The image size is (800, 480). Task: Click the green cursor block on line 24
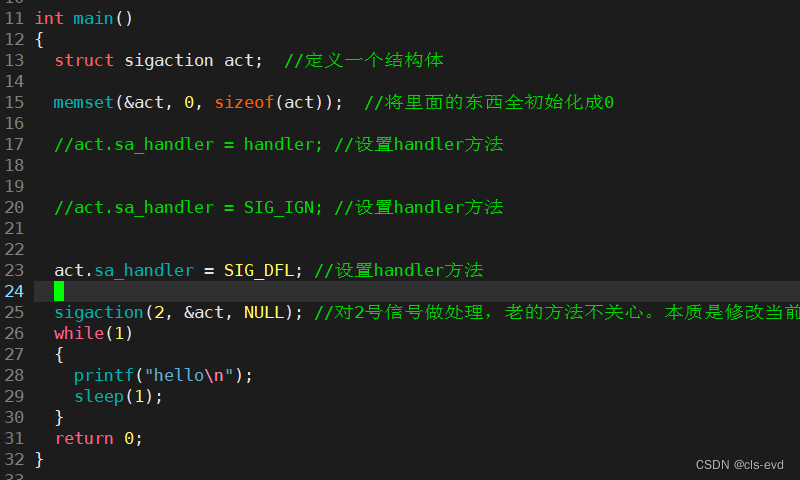59,291
